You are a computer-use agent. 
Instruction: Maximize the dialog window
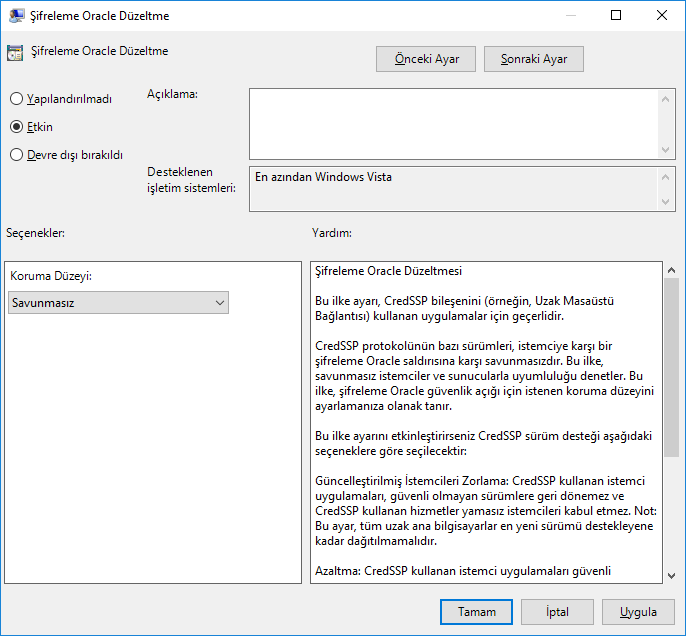616,15
